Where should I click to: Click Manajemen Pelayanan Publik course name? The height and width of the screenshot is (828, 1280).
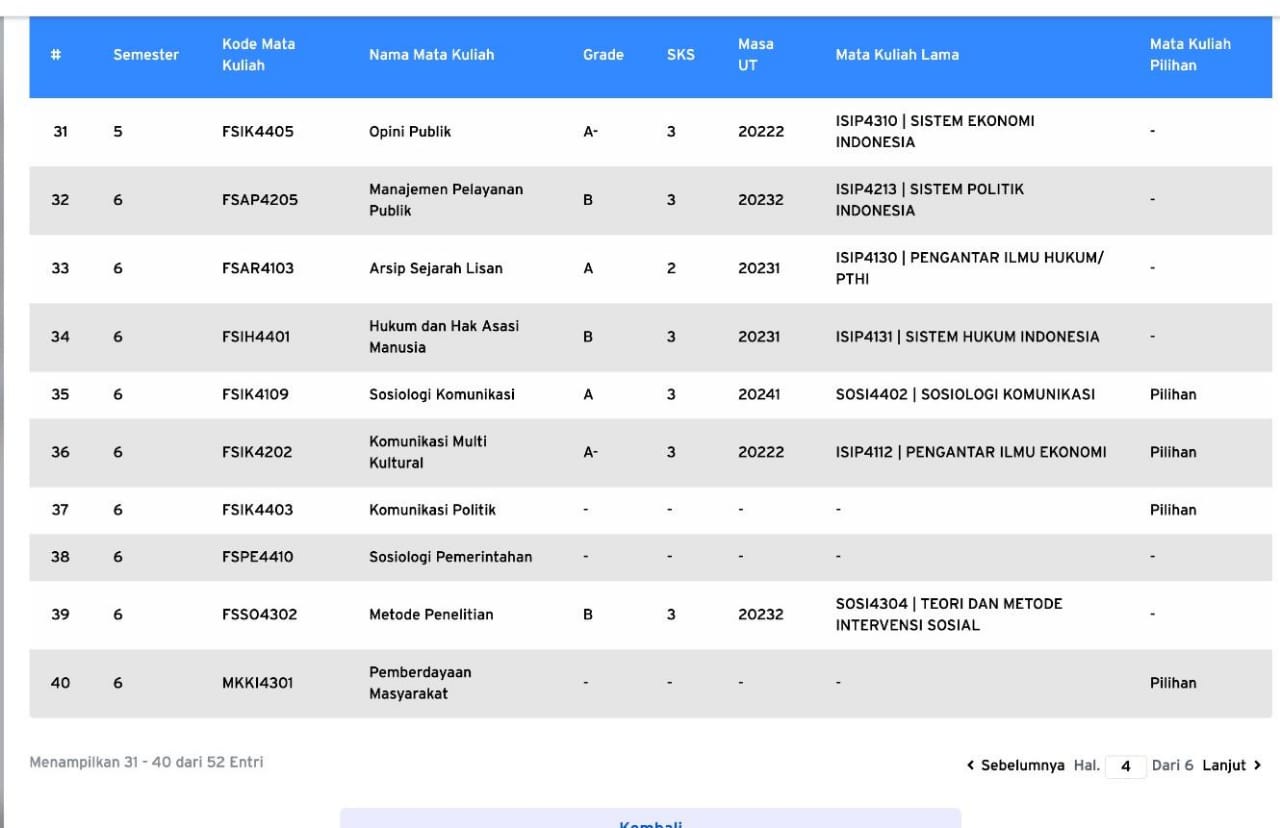[446, 200]
